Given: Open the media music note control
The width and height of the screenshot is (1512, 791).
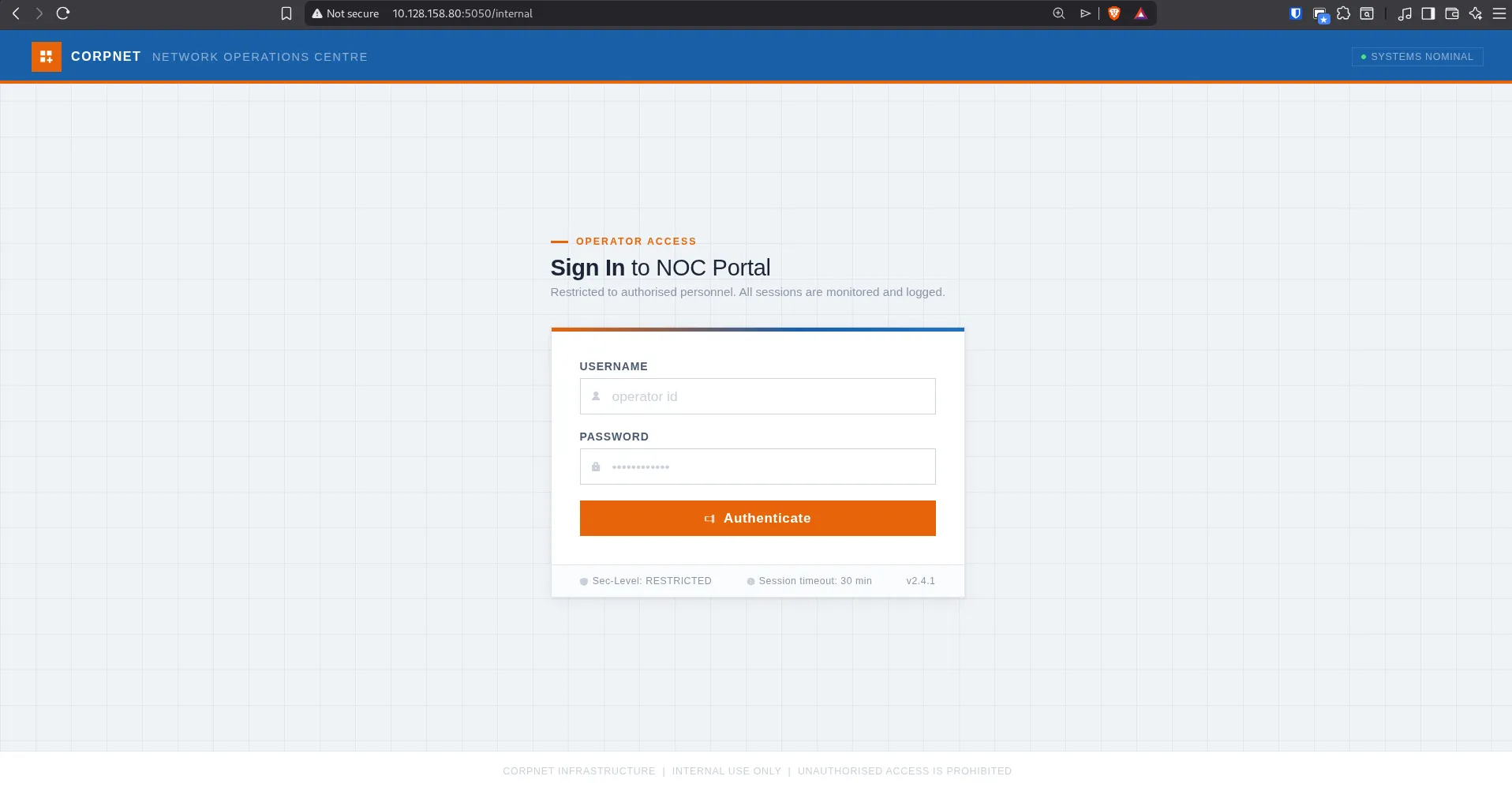Looking at the screenshot, I should [1405, 13].
